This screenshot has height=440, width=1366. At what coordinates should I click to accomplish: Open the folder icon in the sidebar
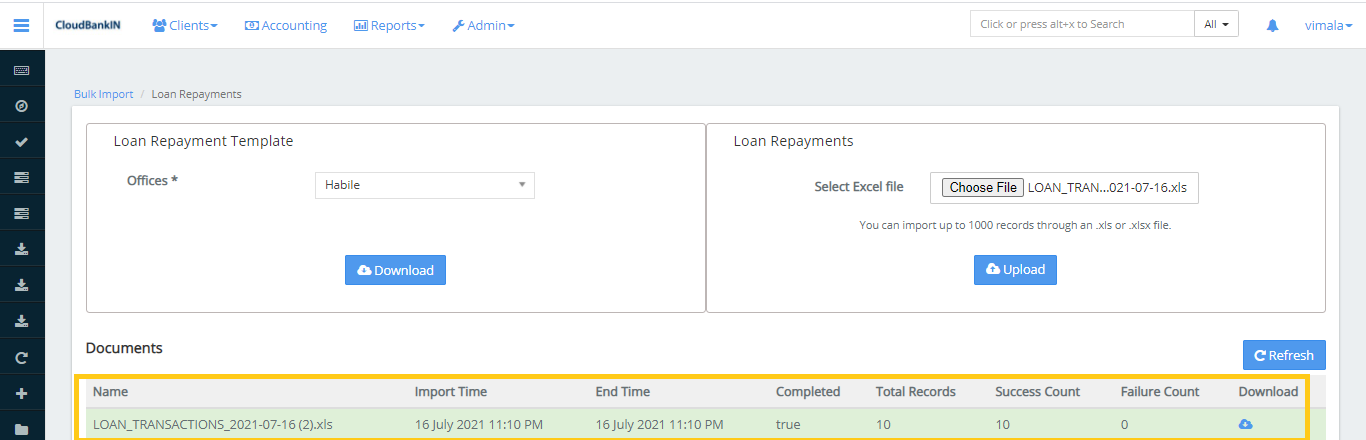pyautogui.click(x=21, y=429)
